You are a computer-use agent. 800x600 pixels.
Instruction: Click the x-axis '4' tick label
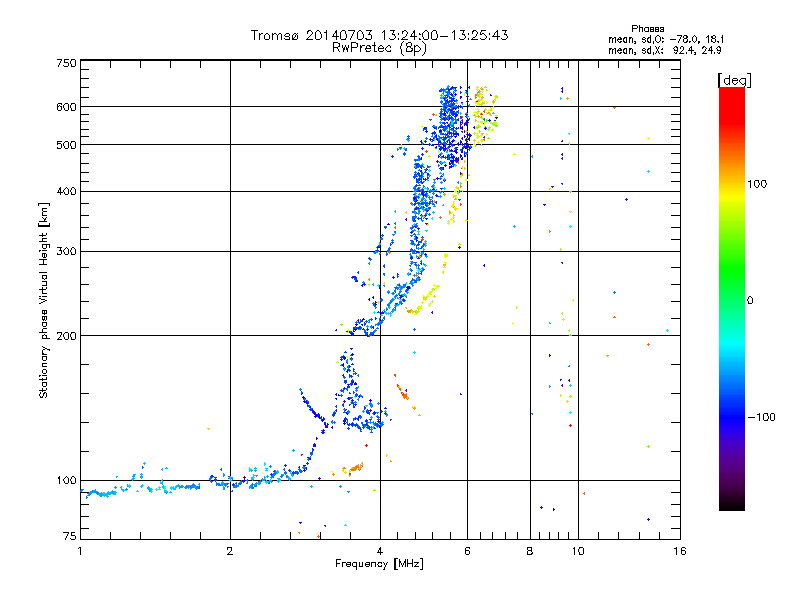tap(380, 551)
